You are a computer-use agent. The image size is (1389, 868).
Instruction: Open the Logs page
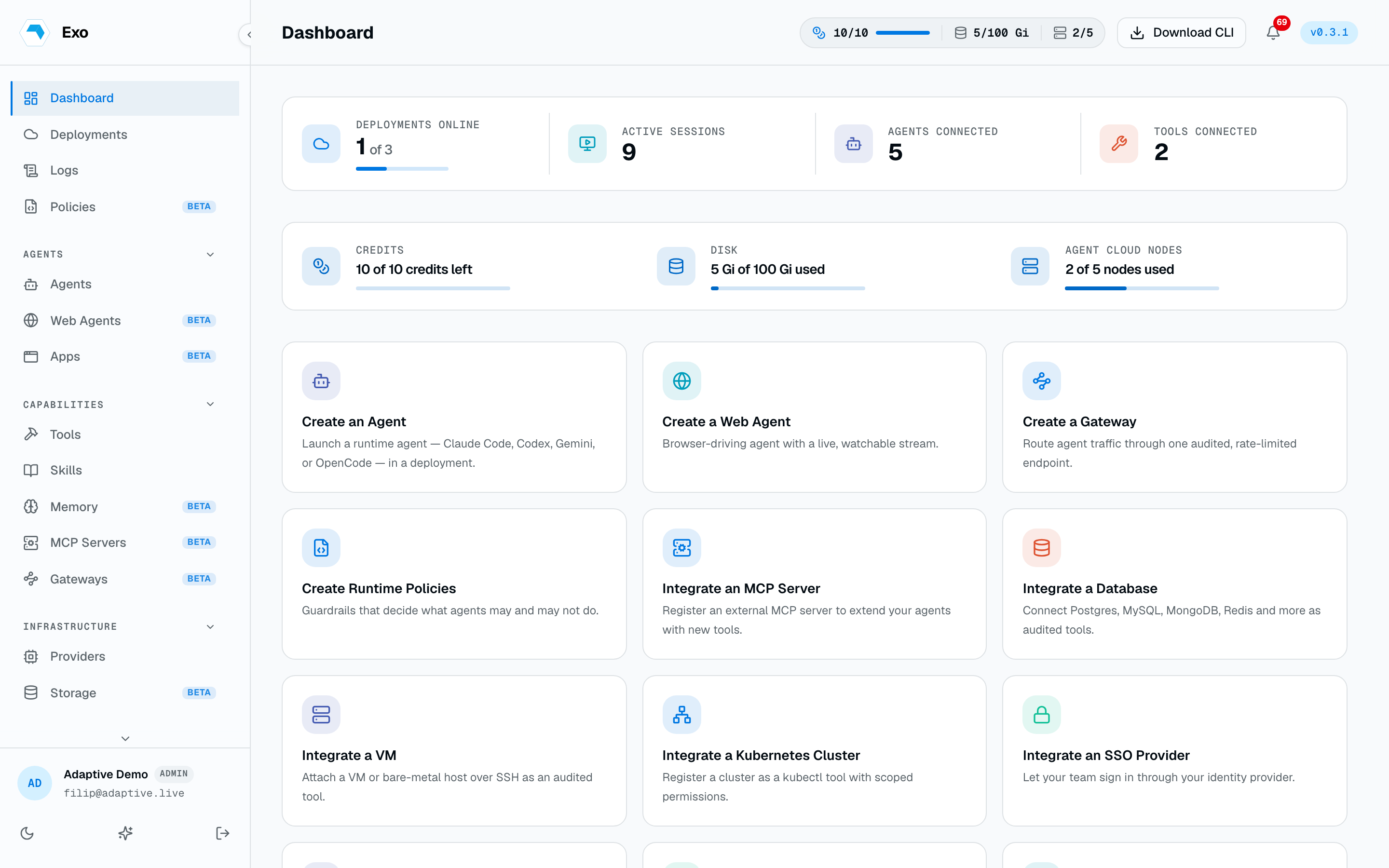click(x=125, y=171)
